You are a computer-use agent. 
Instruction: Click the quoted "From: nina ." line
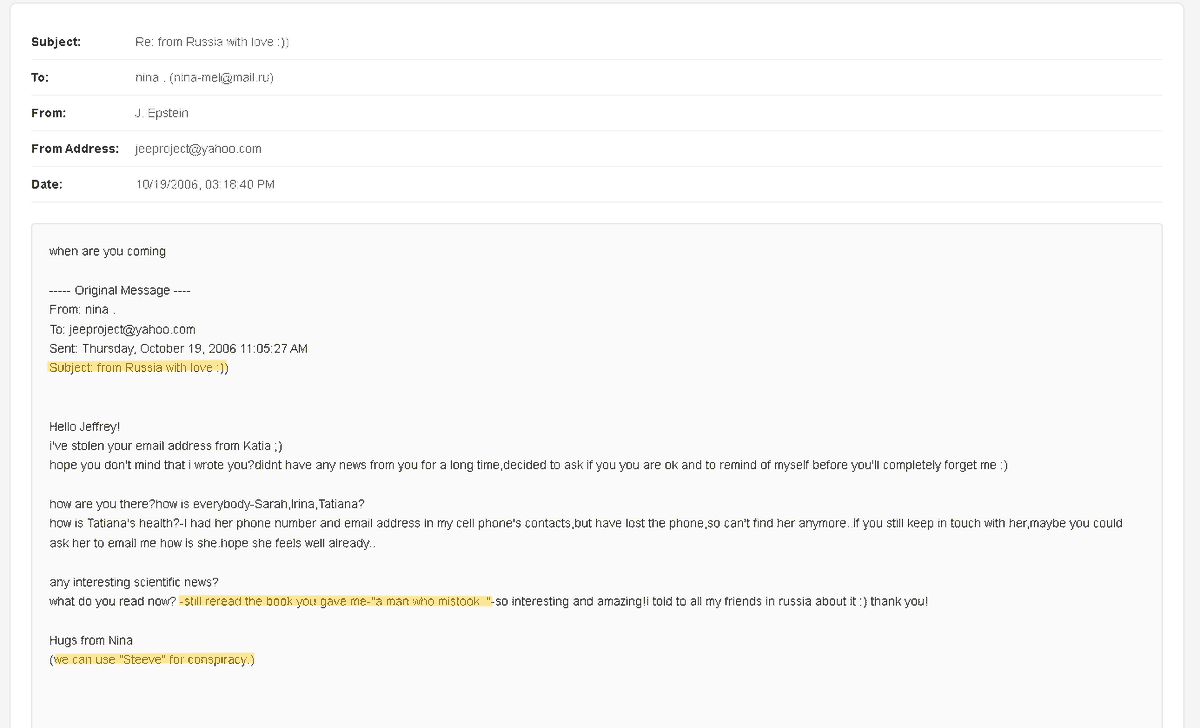(82, 309)
